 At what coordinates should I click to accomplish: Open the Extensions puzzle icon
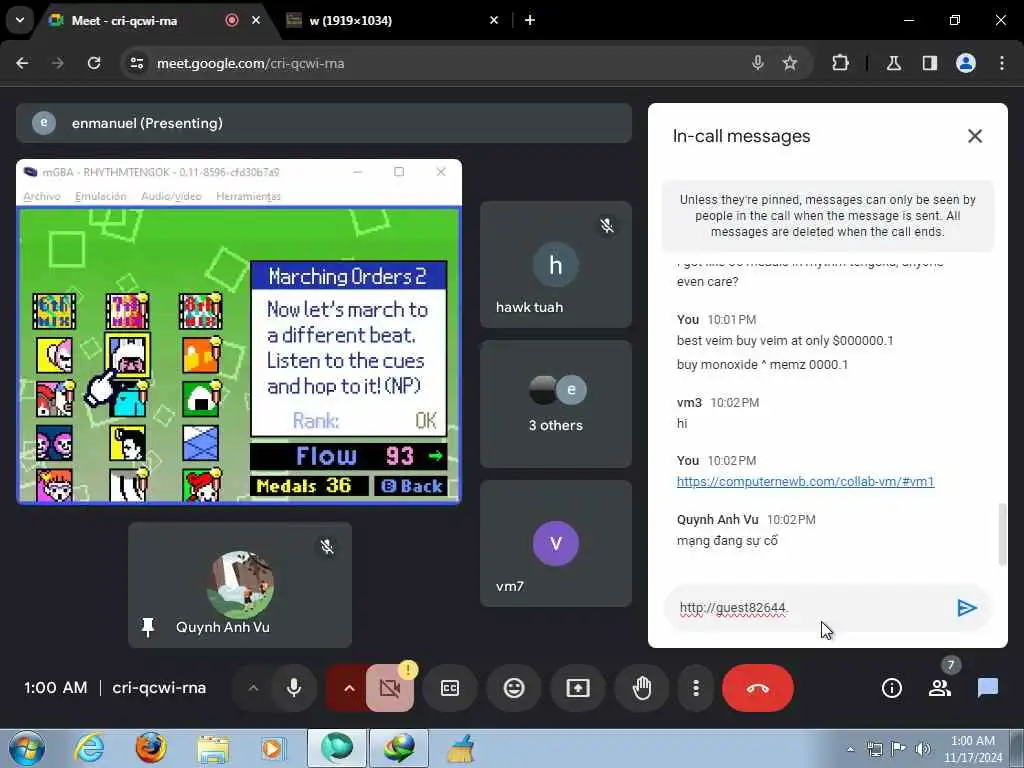pyautogui.click(x=840, y=63)
